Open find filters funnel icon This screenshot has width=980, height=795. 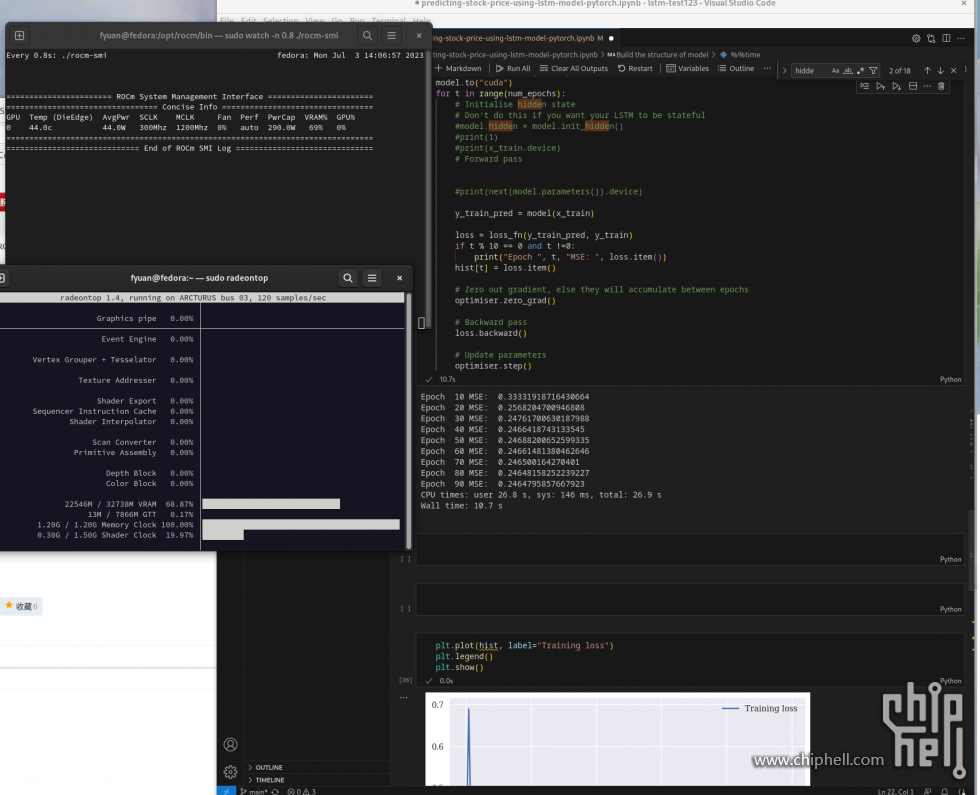pos(874,71)
